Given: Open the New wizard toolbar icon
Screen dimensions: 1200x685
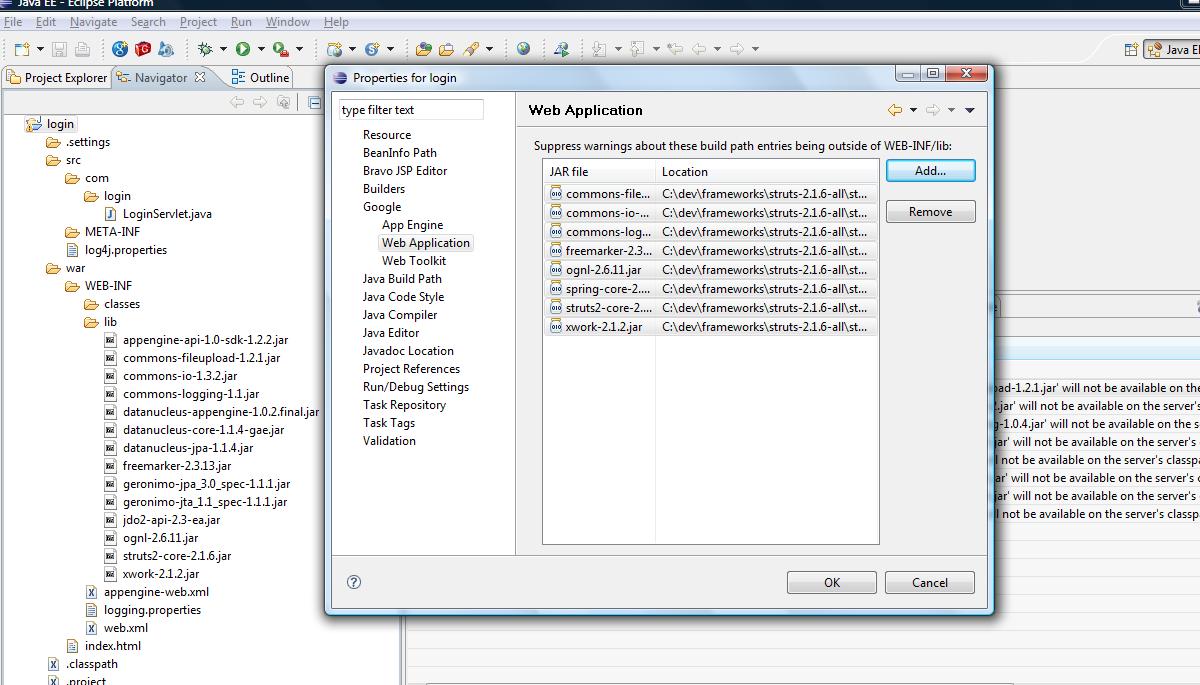Looking at the screenshot, I should pyautogui.click(x=22, y=48).
